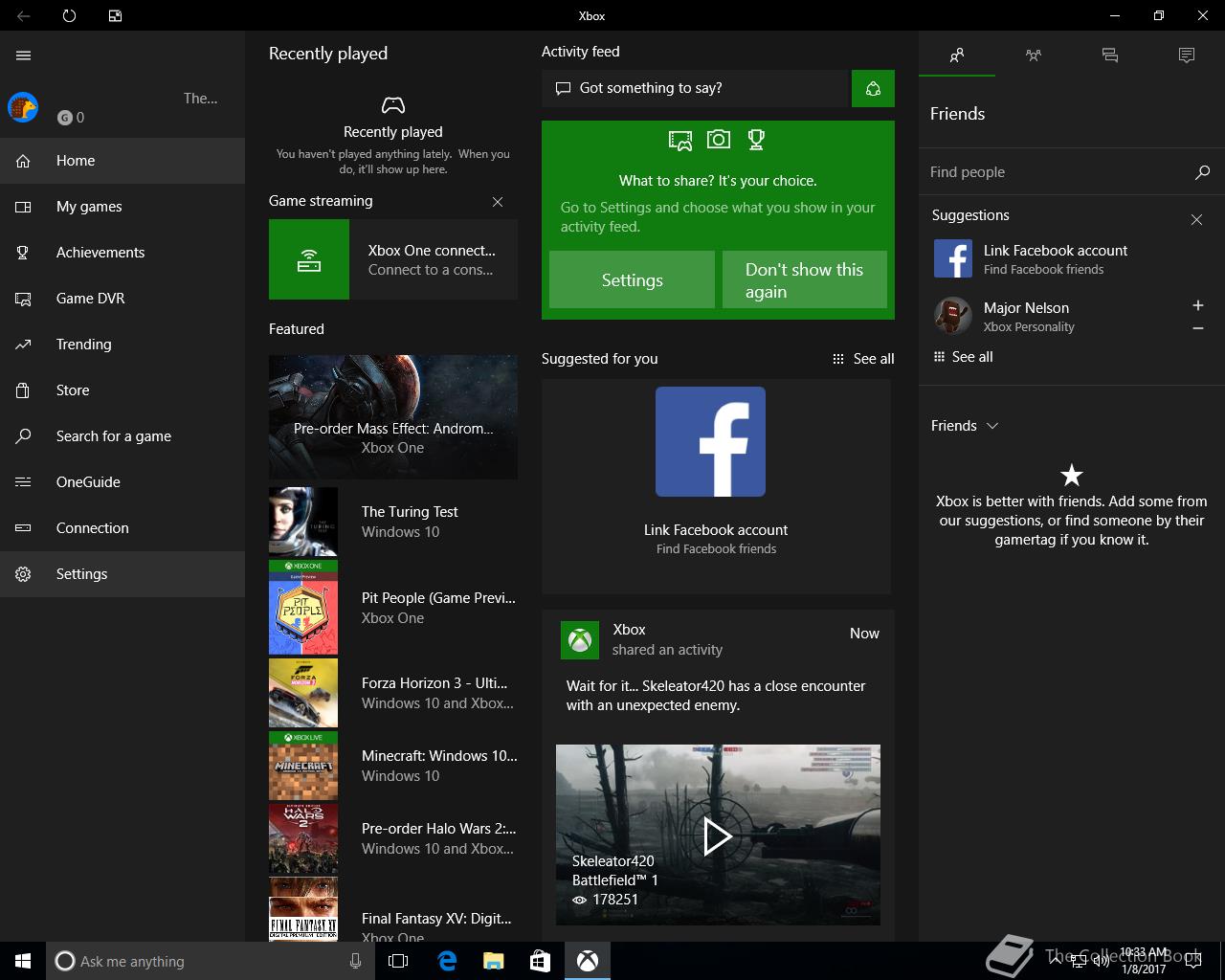Open Final Fantasy XV thumbnail
This screenshot has height=980, width=1225.
click(x=303, y=909)
